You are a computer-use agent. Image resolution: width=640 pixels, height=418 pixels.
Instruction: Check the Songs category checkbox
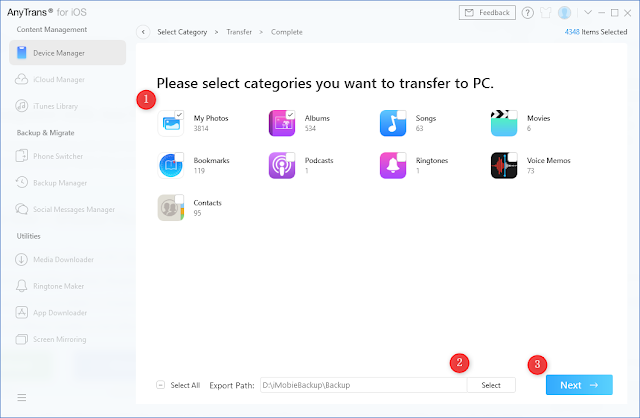[401, 115]
